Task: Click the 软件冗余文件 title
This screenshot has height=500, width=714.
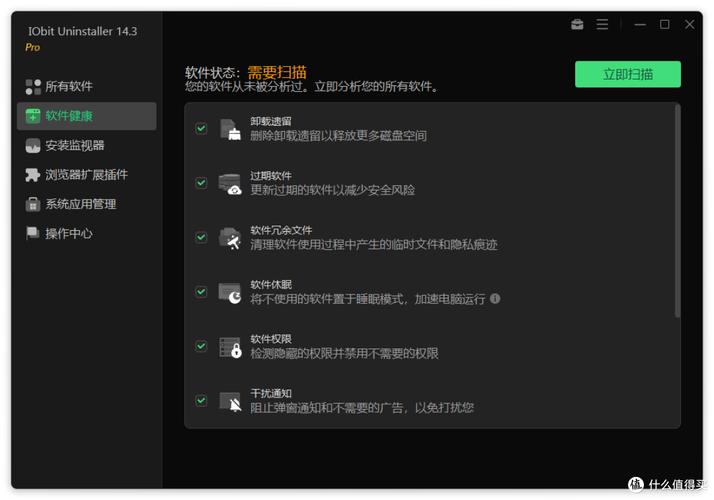Action: pyautogui.click(x=281, y=230)
